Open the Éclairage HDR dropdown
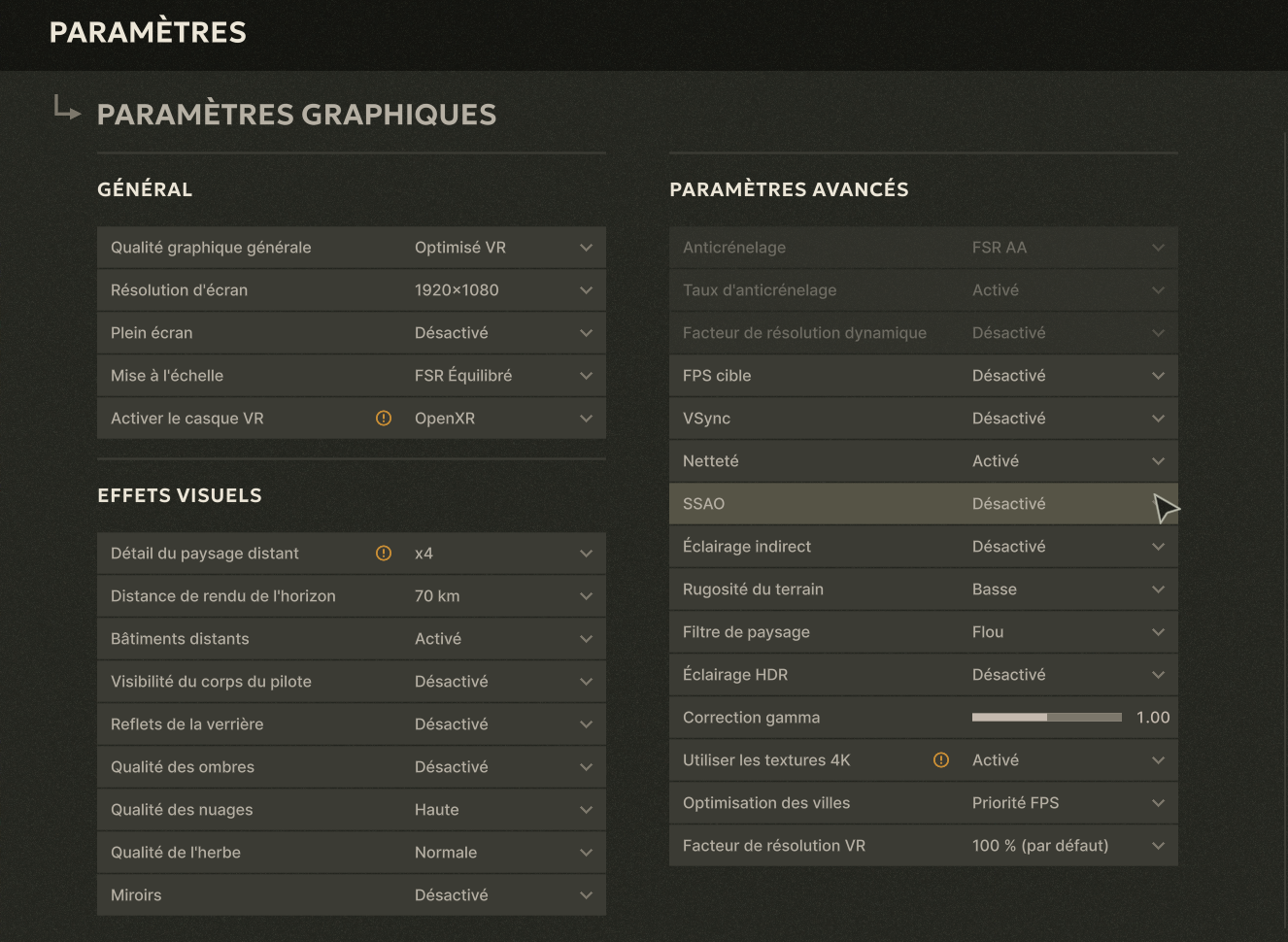This screenshot has width=1288, height=942. tap(924, 675)
